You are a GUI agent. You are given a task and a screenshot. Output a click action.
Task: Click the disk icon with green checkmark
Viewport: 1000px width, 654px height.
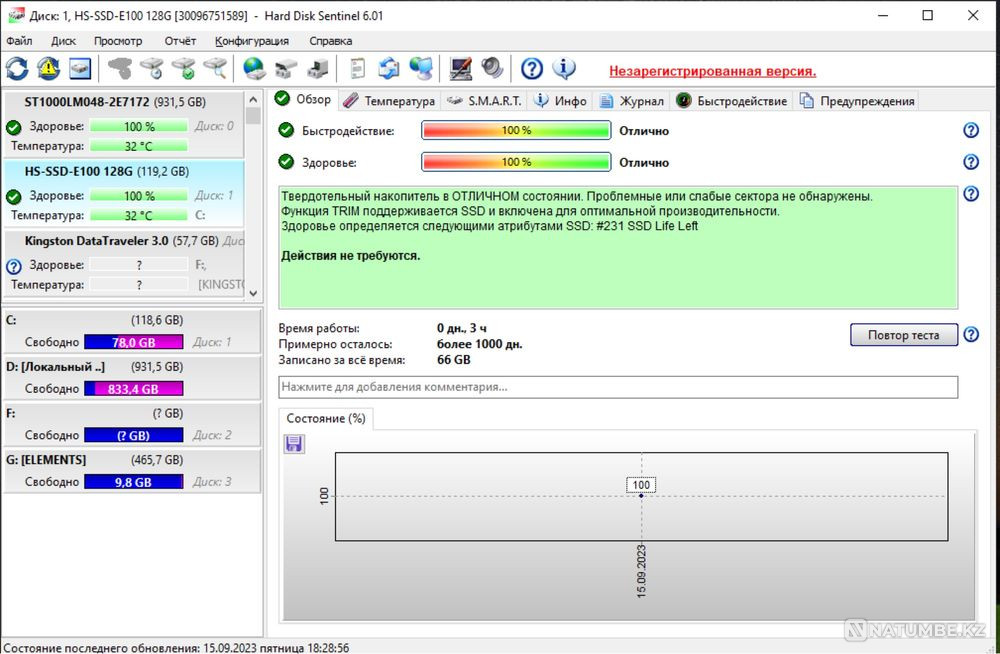coord(184,68)
